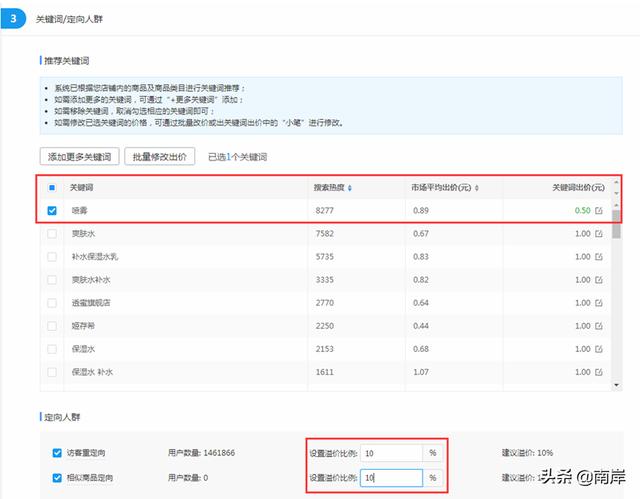Click the market average price 1.07
The width and height of the screenshot is (640, 499).
click(x=421, y=372)
